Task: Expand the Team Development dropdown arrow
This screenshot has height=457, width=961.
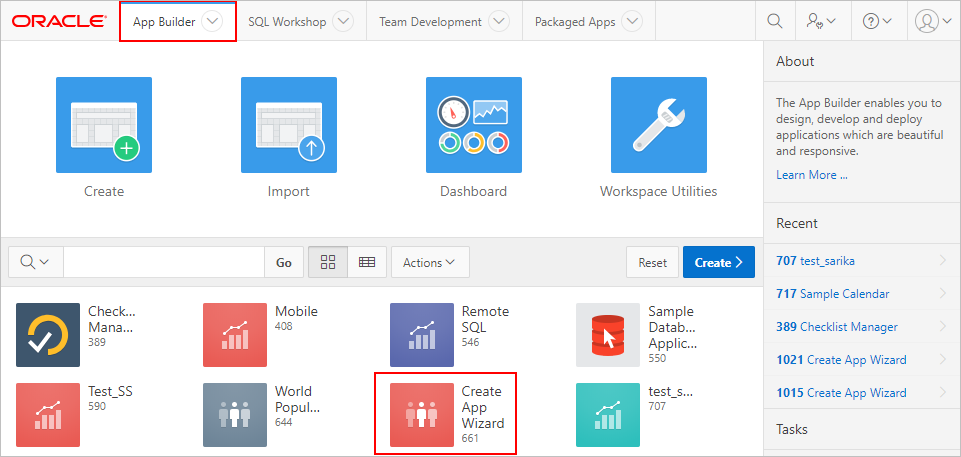Action: pos(499,21)
